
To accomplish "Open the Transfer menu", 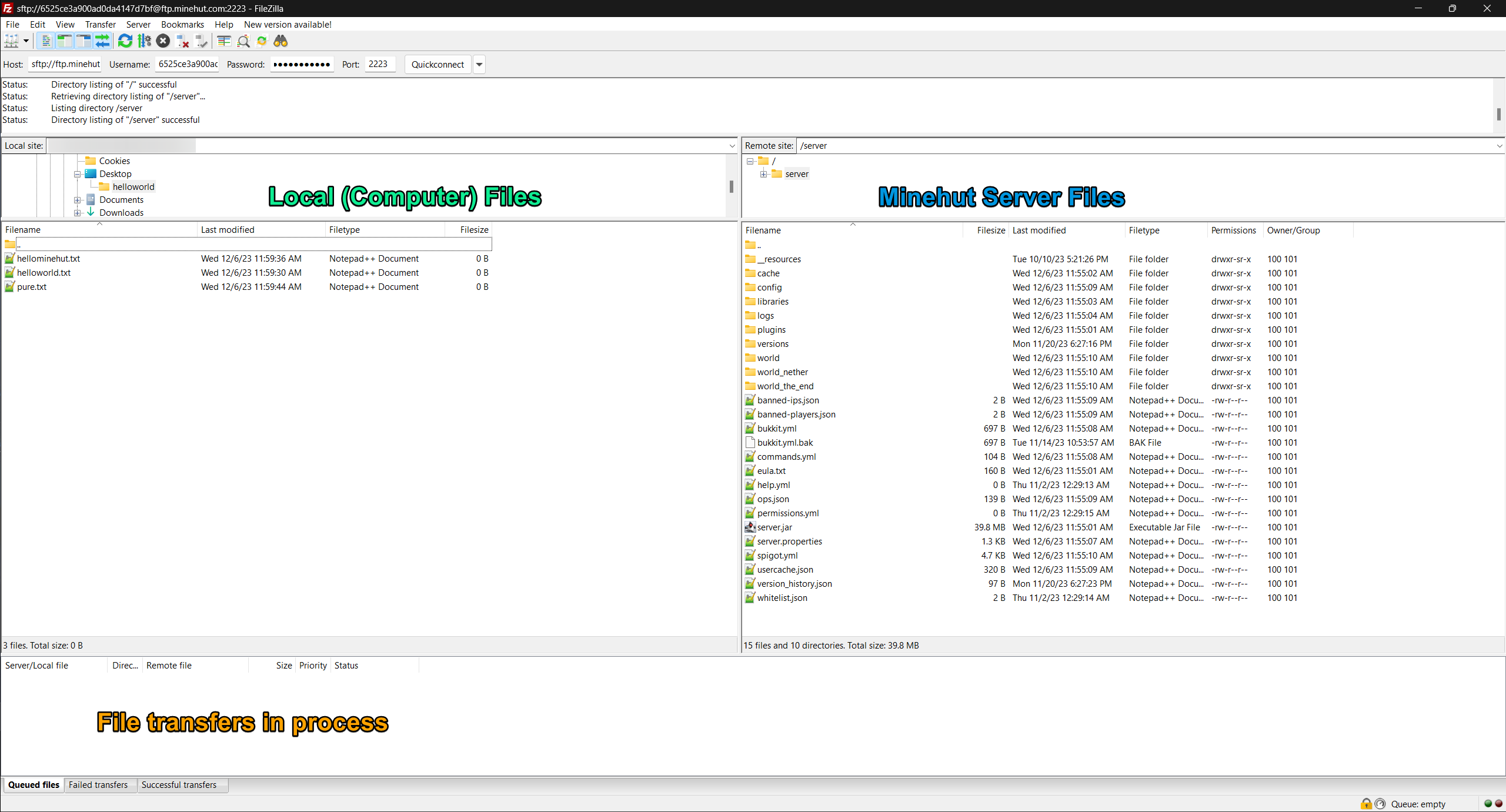I will pos(101,25).
